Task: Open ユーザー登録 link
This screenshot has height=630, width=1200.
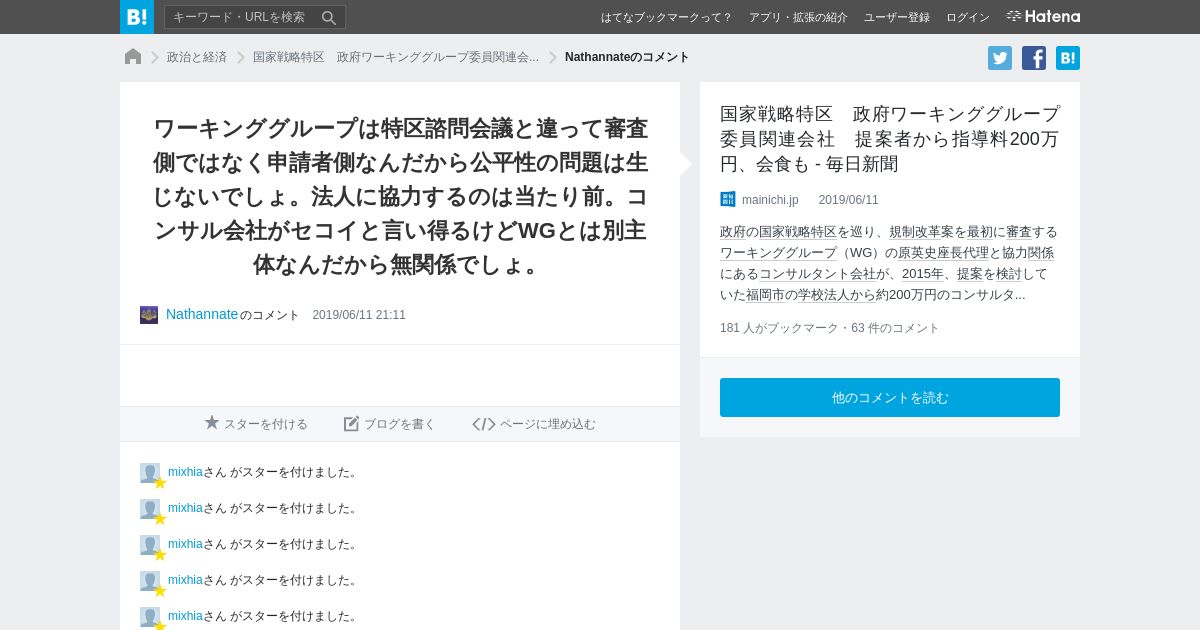Action: point(897,17)
